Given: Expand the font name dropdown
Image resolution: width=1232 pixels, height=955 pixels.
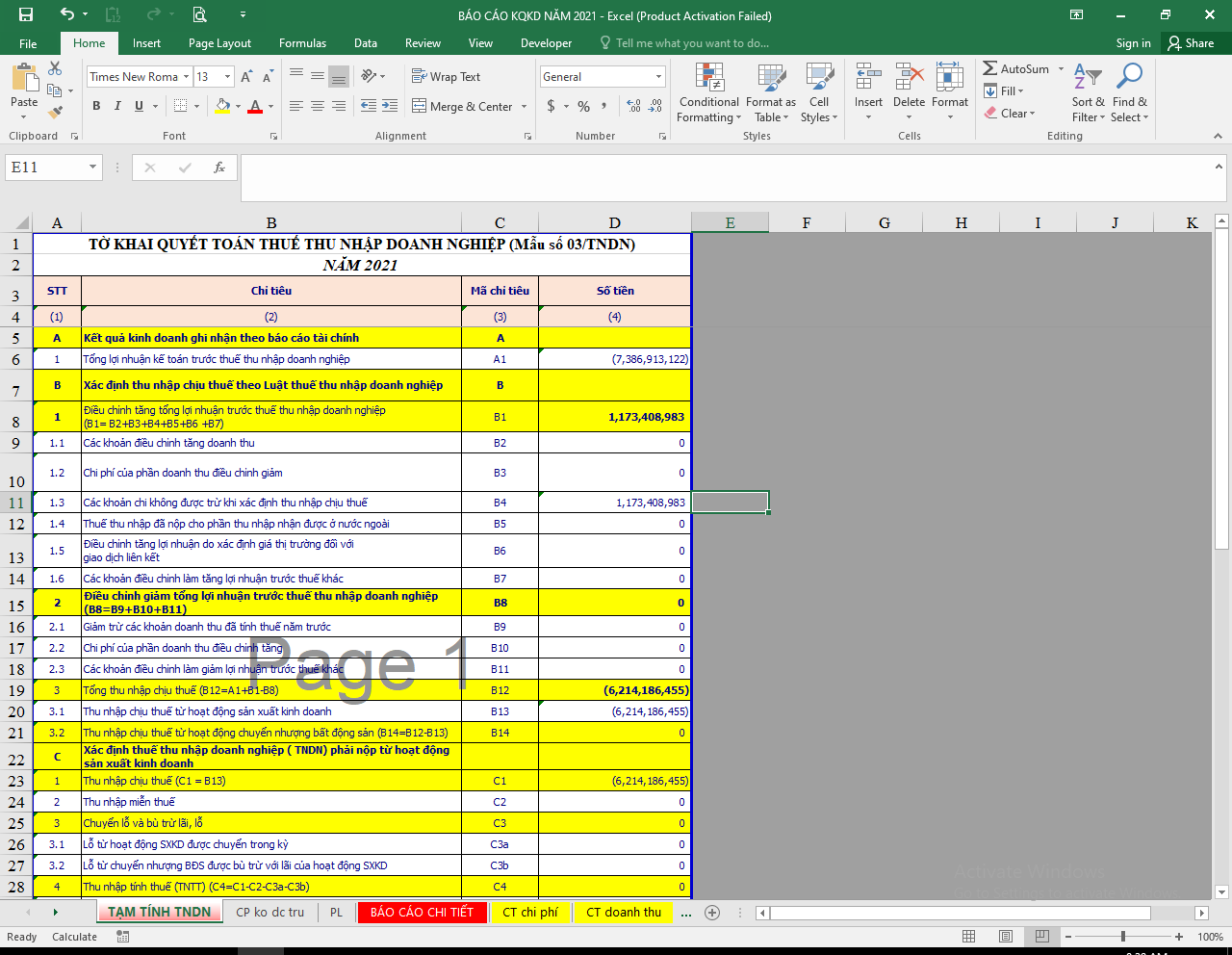Looking at the screenshot, I should click(186, 77).
